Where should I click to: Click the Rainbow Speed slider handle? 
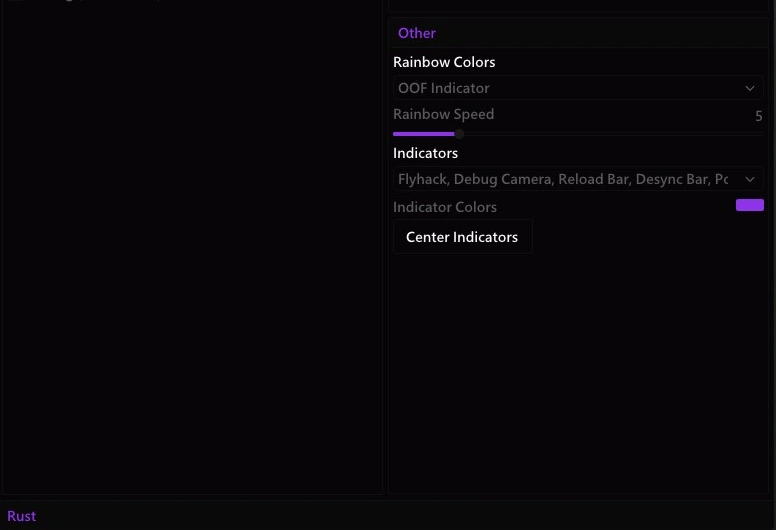459,134
